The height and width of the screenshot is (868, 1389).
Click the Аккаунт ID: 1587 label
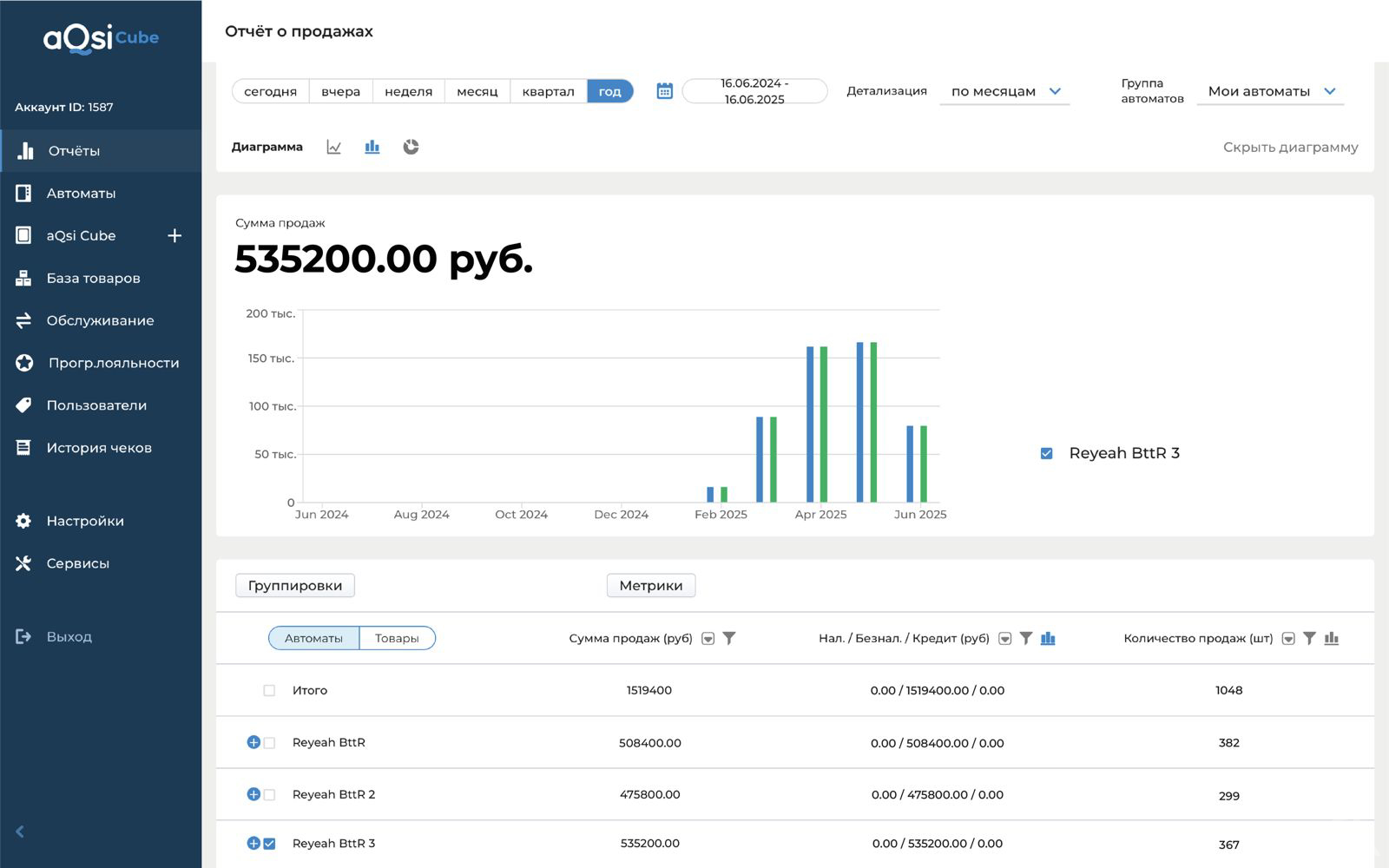(64, 107)
